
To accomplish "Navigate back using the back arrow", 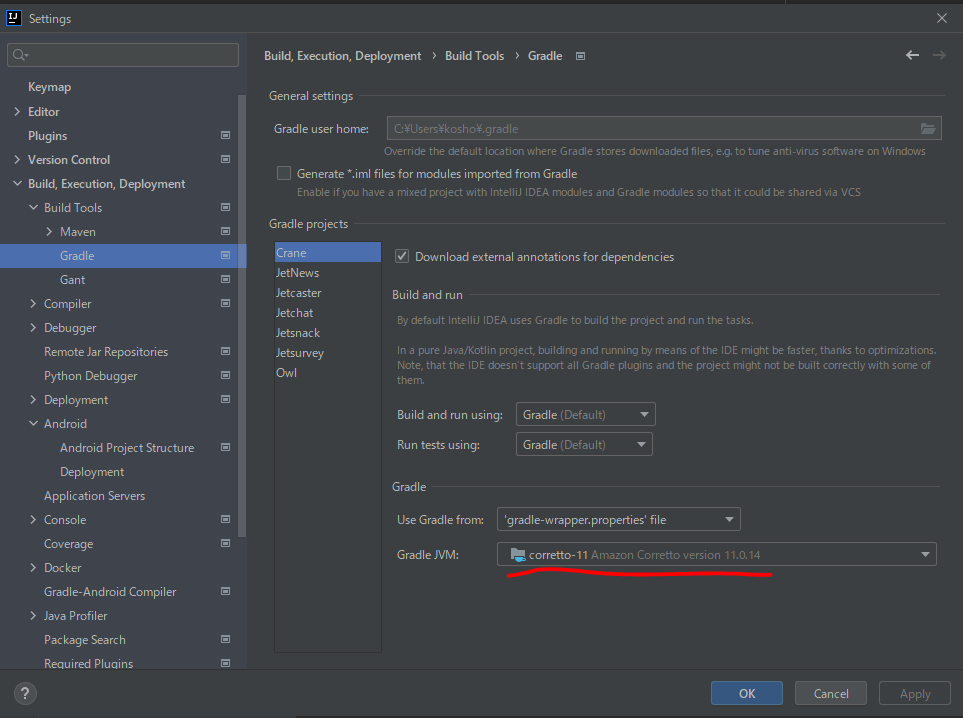I will coord(911,55).
